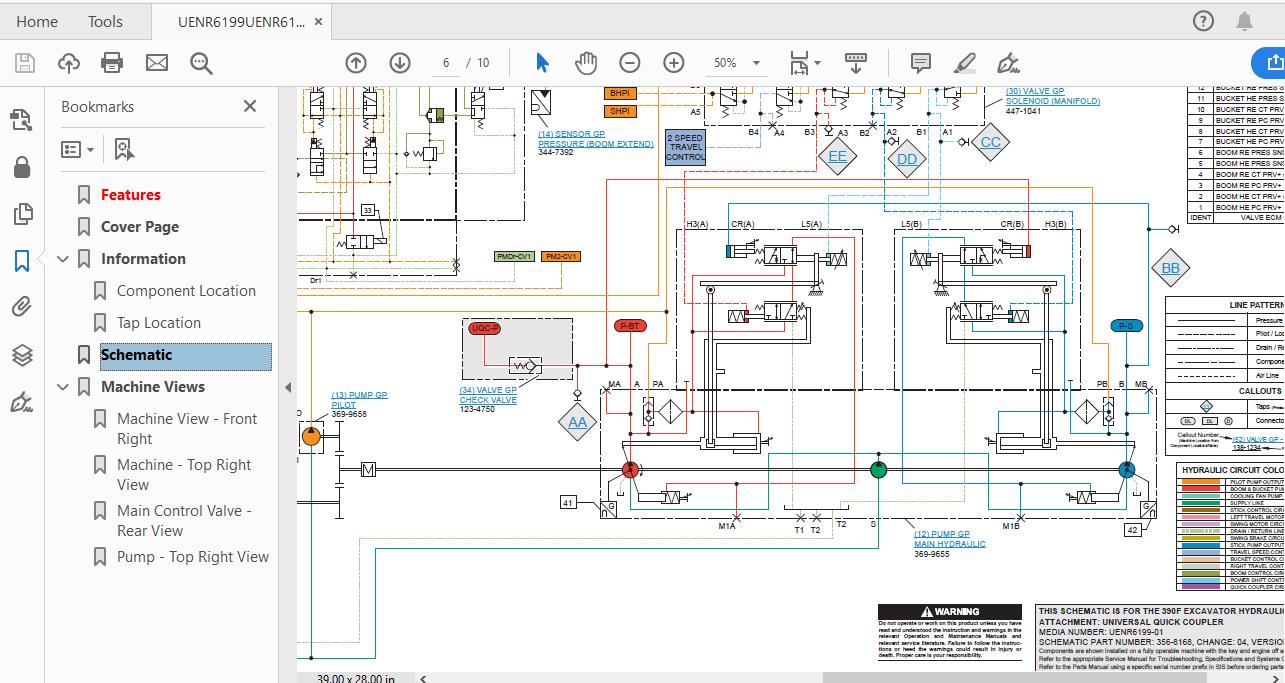Collapse the Machine Views bookmark group
Screen dimensions: 1285x683
coord(64,387)
